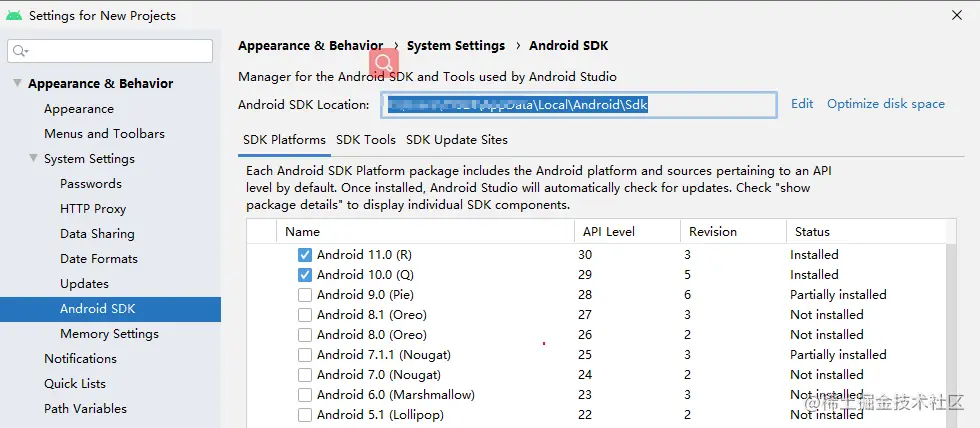Open Path Variables settings page
This screenshot has width=980, height=428.
(86, 409)
